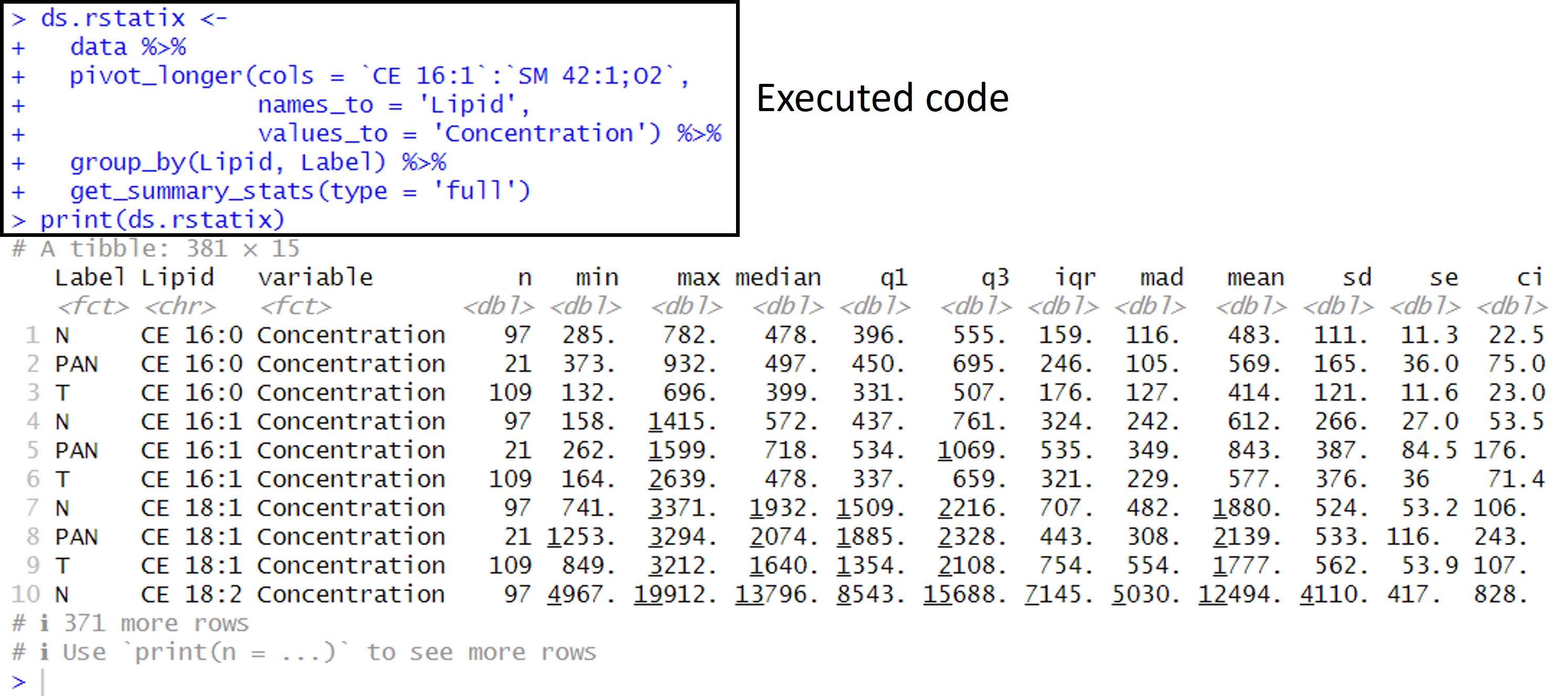The height and width of the screenshot is (696, 1568).
Task: Click the 'se' column header
Action: pos(1444,279)
